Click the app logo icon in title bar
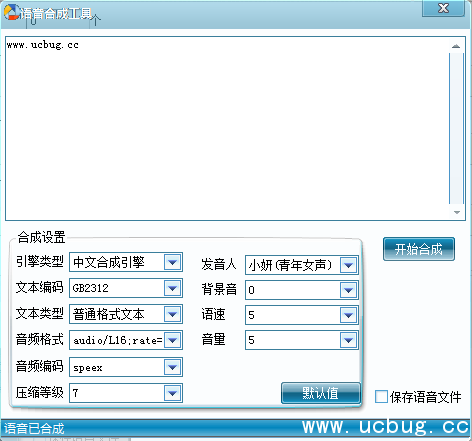This screenshot has width=472, height=441. [x=12, y=12]
